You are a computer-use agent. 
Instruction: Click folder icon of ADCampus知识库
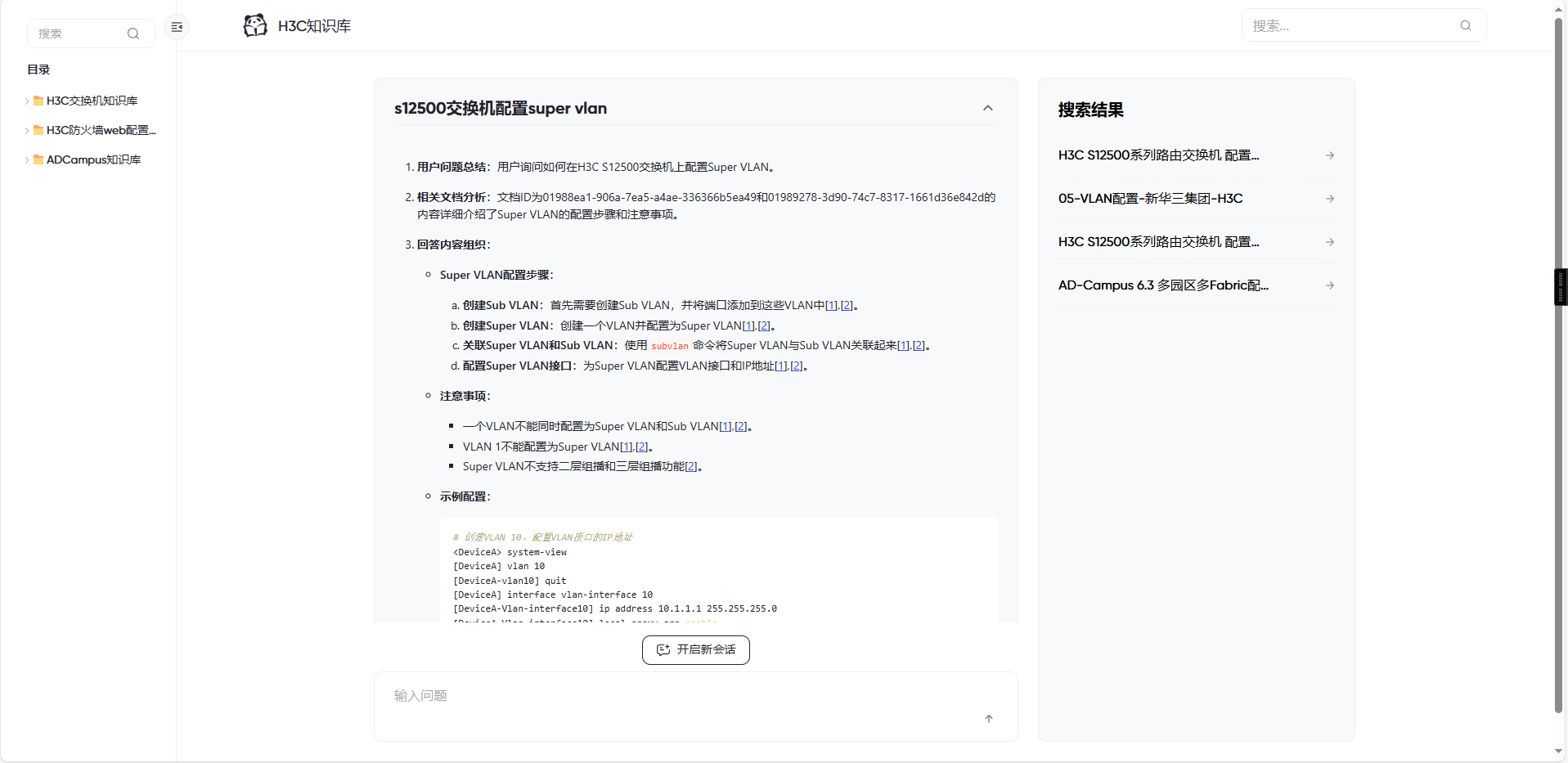pyautogui.click(x=38, y=159)
